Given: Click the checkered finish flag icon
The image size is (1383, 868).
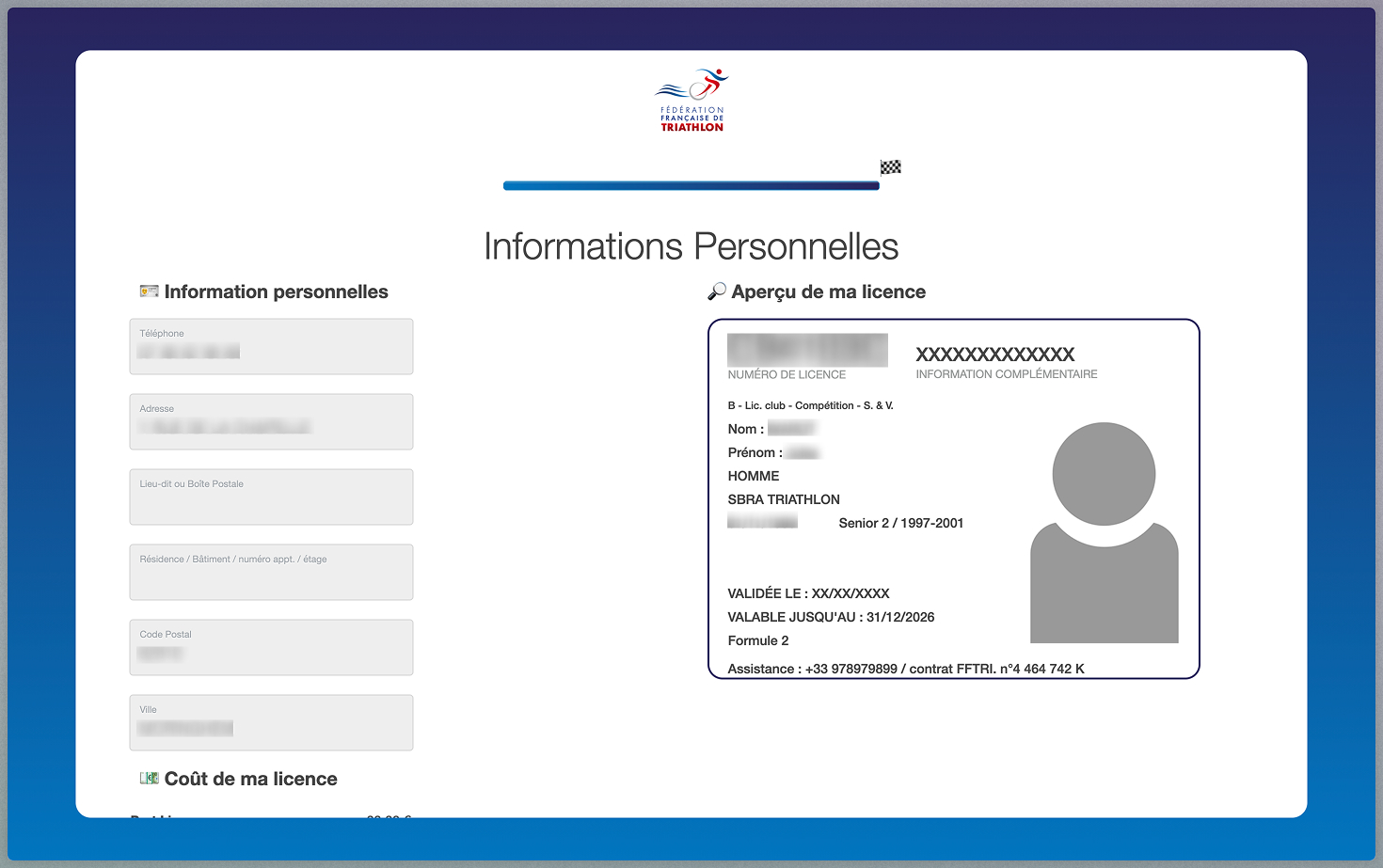Looking at the screenshot, I should click(x=890, y=167).
